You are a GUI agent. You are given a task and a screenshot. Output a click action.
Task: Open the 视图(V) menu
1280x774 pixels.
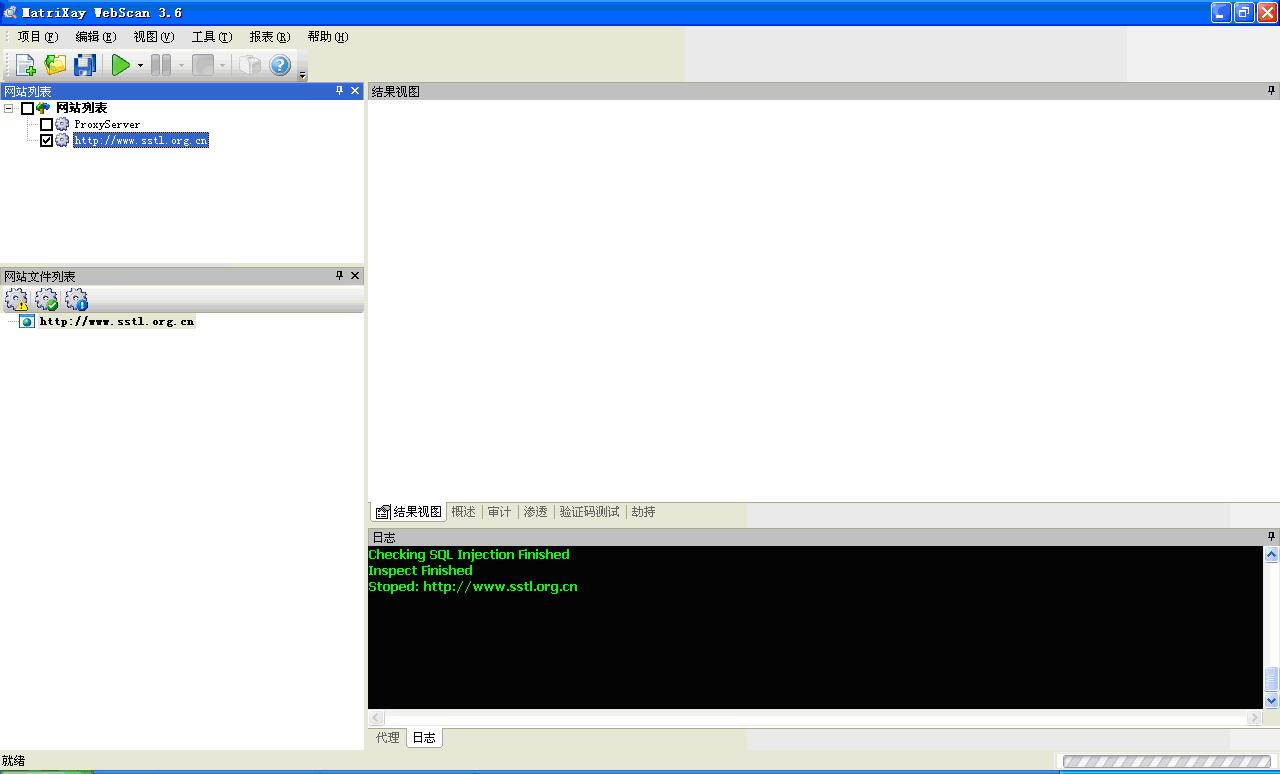pos(154,36)
